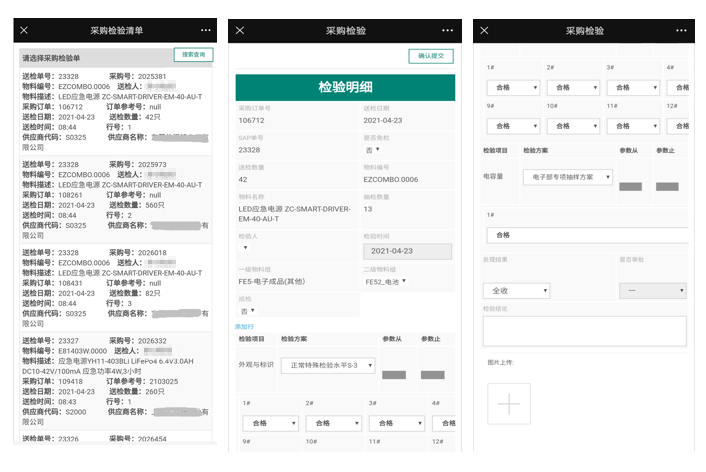Open more options in middle 采购检验 screen
This screenshot has width=706, height=472.
point(448,30)
